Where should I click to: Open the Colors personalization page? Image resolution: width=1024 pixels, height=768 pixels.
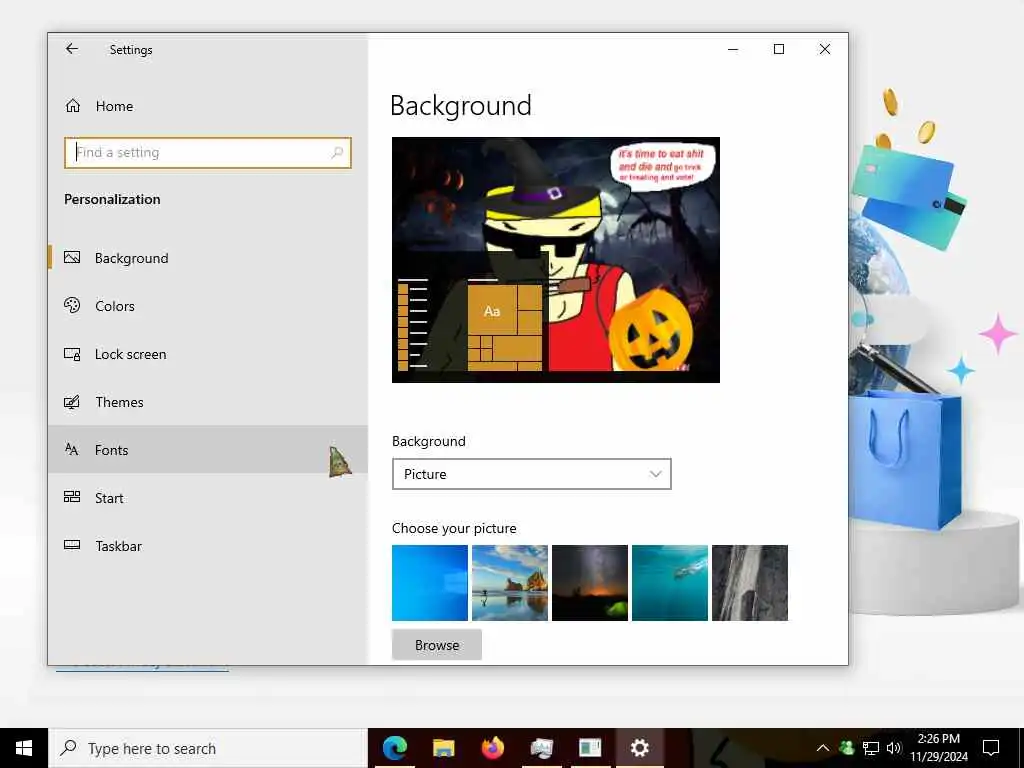click(208, 306)
